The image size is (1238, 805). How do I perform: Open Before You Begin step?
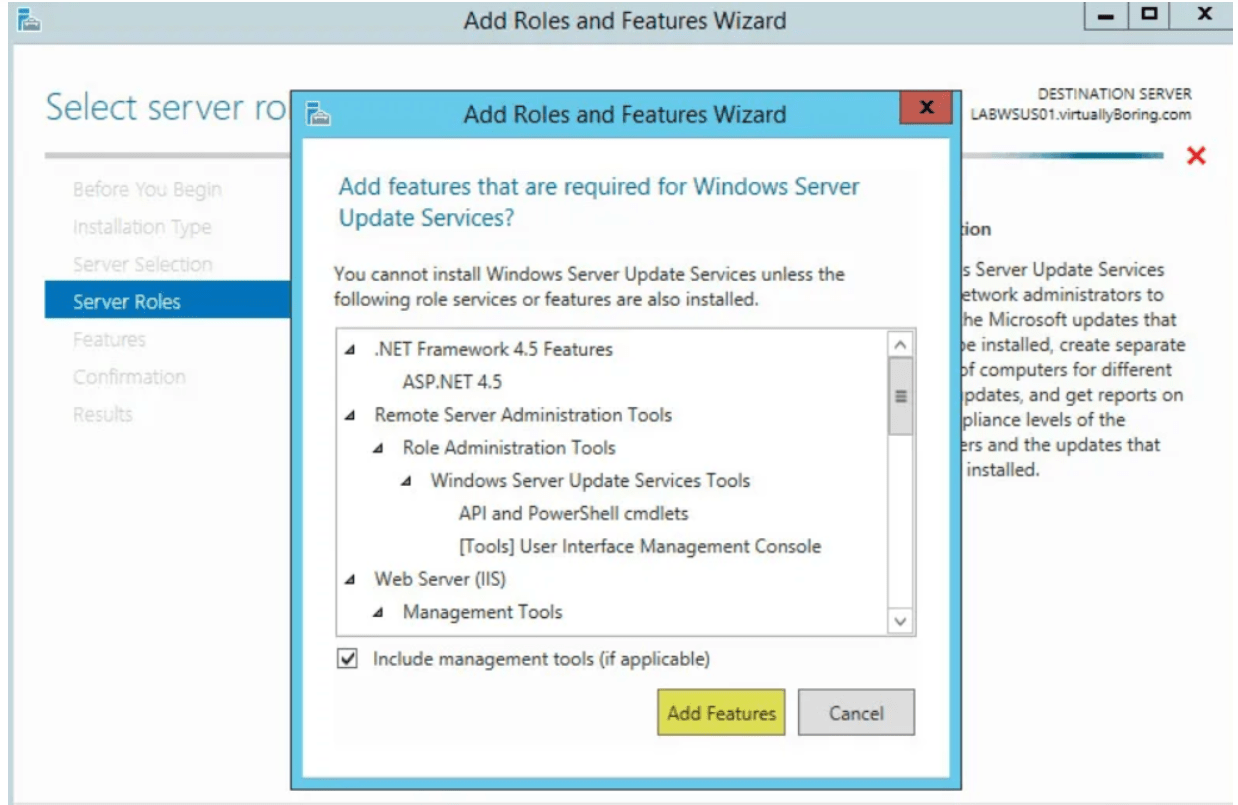click(147, 190)
